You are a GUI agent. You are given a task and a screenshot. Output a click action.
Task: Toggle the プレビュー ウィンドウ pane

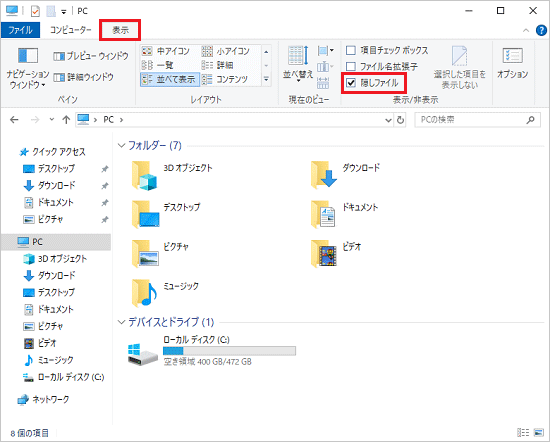click(x=91, y=56)
